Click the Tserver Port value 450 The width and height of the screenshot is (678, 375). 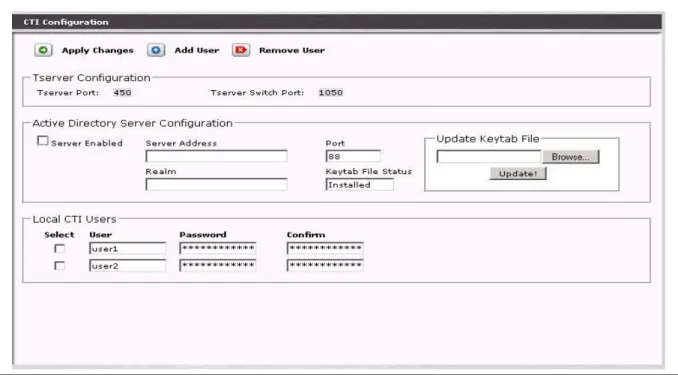click(122, 93)
